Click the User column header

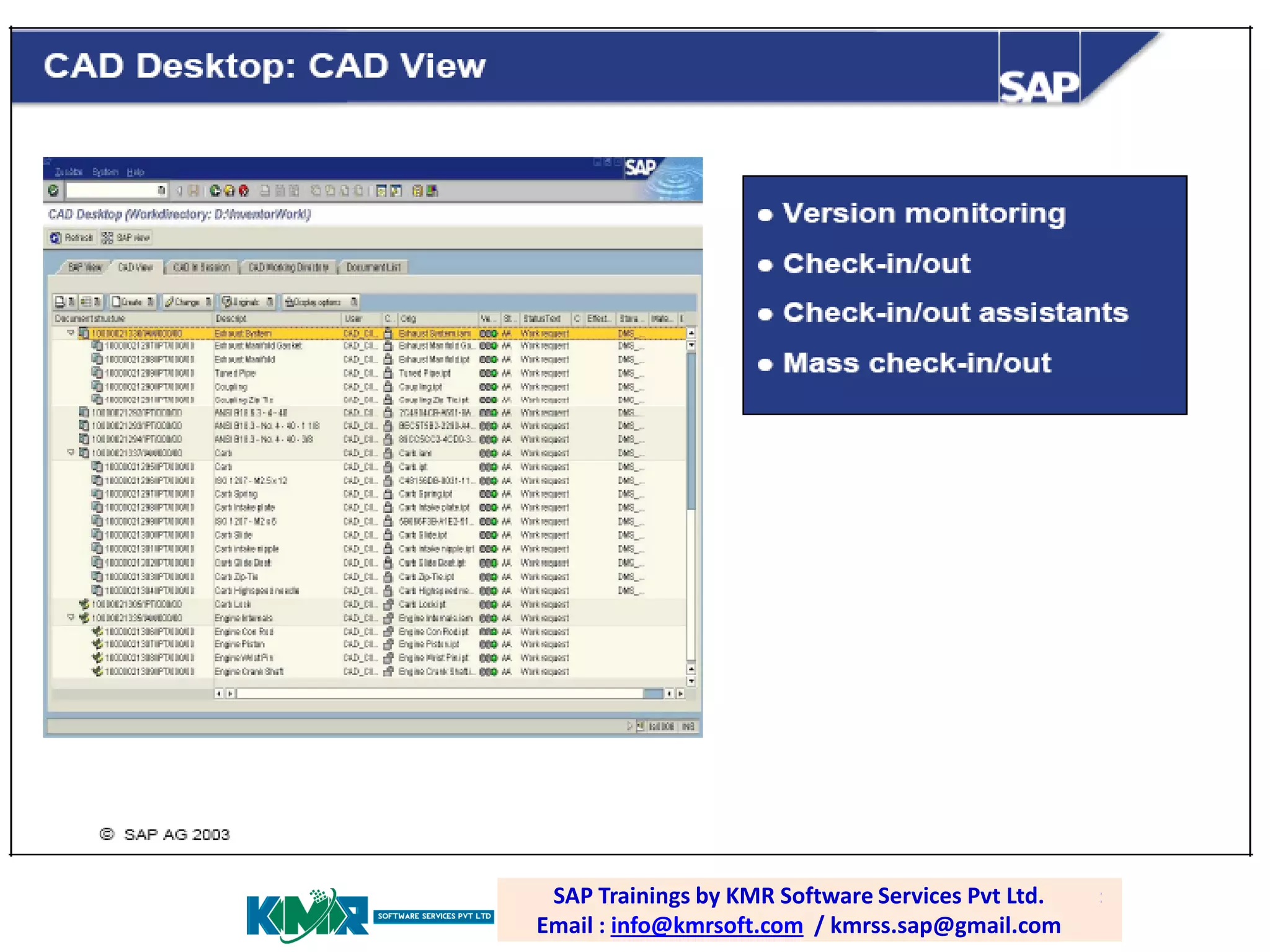[362, 319]
